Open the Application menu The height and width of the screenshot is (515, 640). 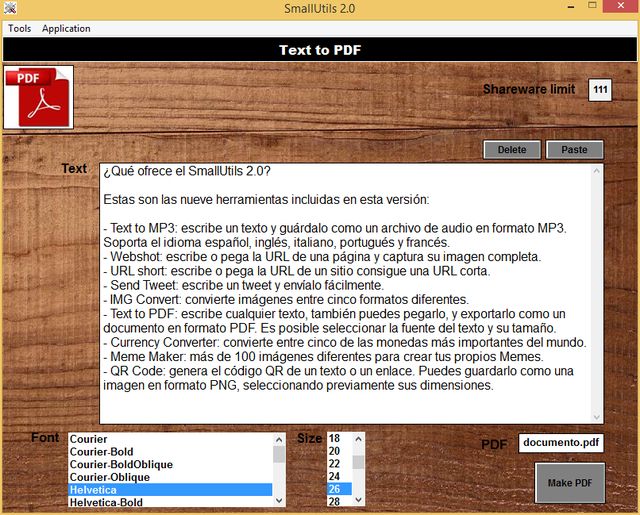(66, 29)
